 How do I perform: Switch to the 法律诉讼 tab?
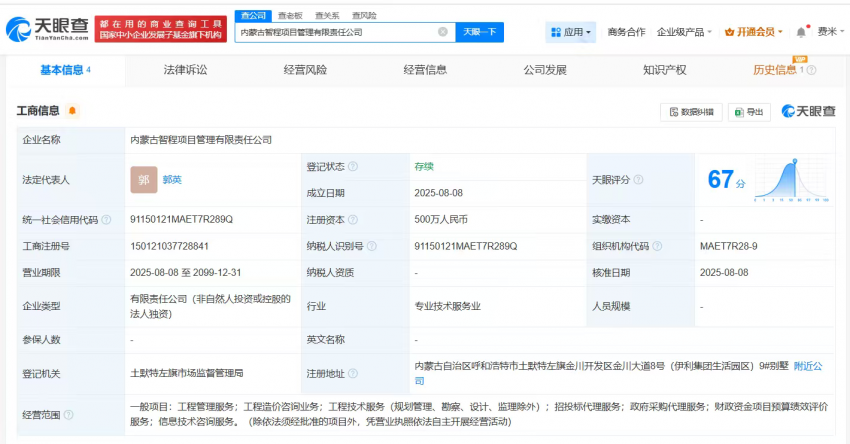185,70
